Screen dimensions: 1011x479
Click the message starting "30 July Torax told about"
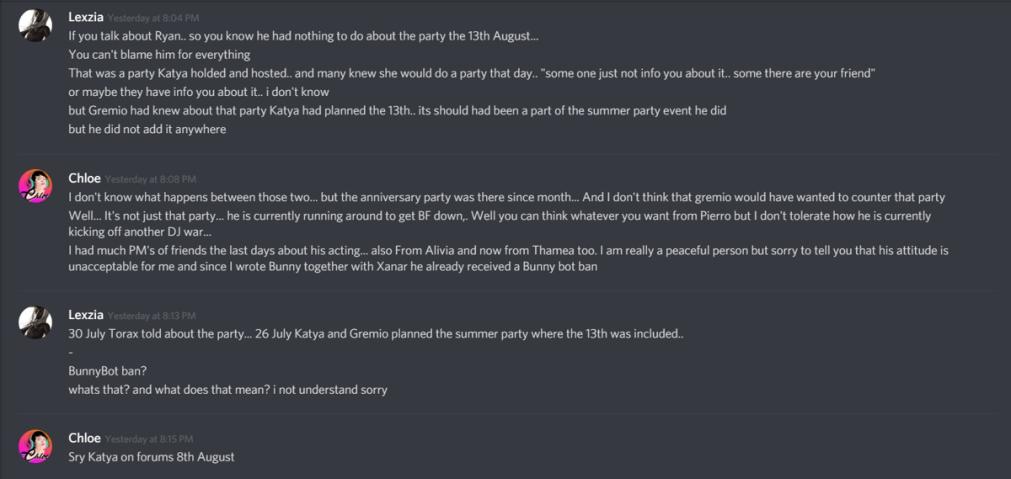[376, 334]
